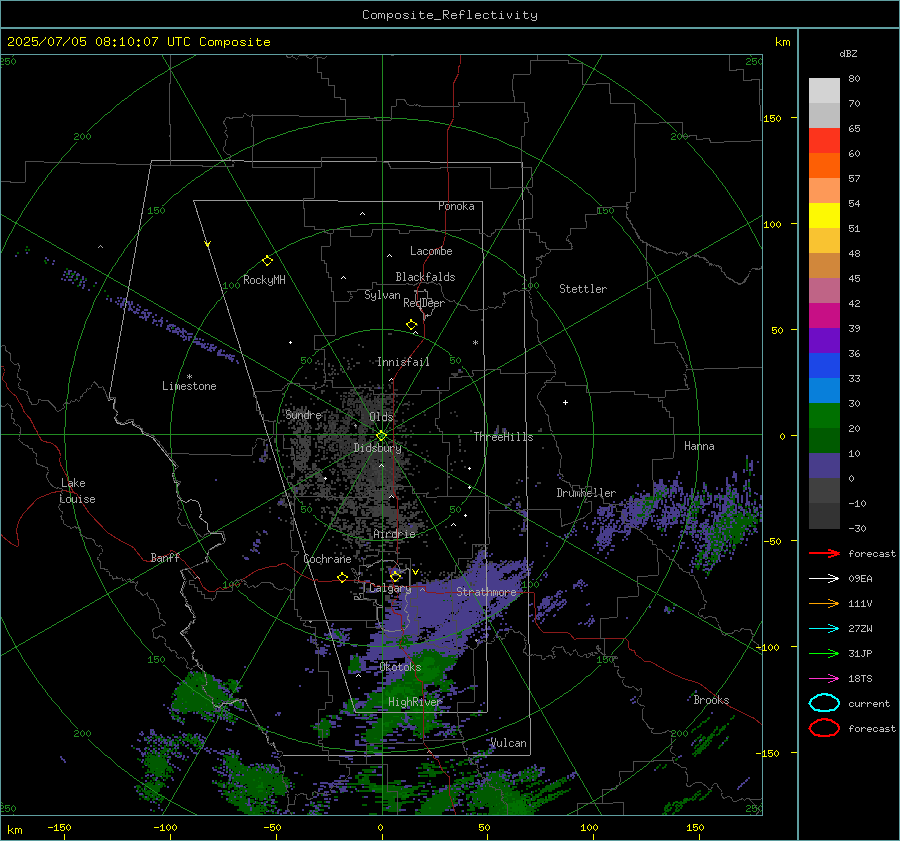Click the RockyMH label
The image size is (900, 841).
coord(264,280)
